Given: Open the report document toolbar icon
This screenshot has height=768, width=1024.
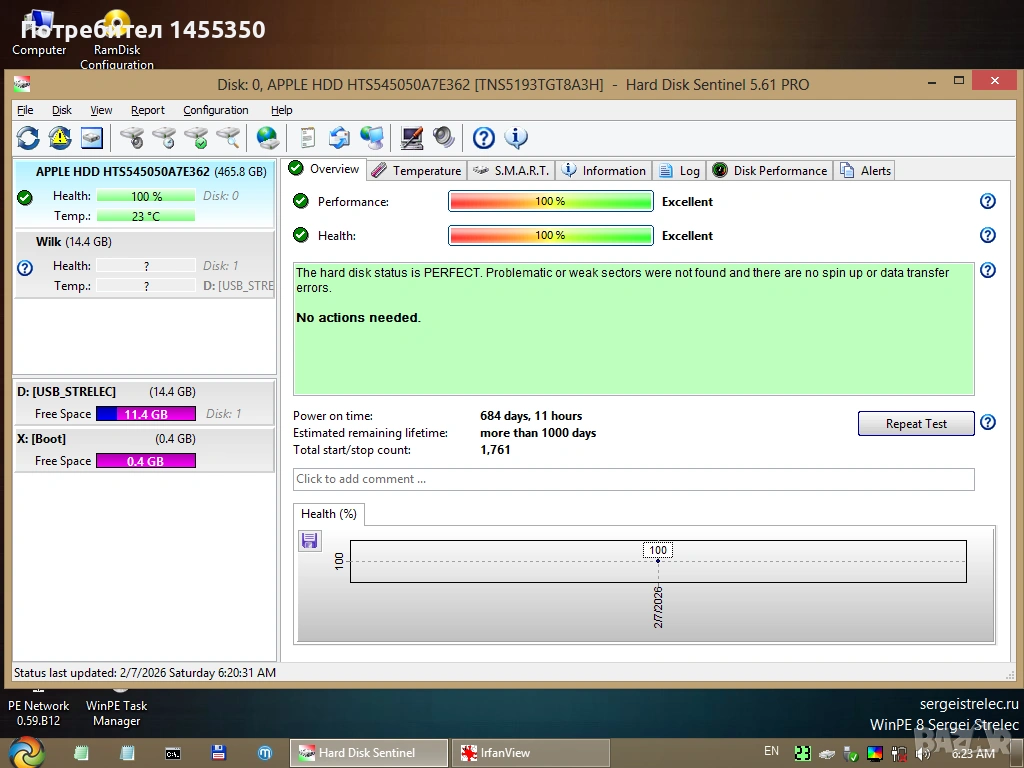Looking at the screenshot, I should pyautogui.click(x=307, y=138).
